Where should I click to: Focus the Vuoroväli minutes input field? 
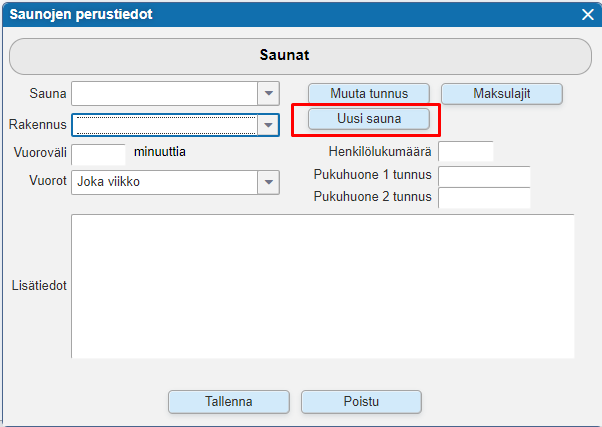99,154
